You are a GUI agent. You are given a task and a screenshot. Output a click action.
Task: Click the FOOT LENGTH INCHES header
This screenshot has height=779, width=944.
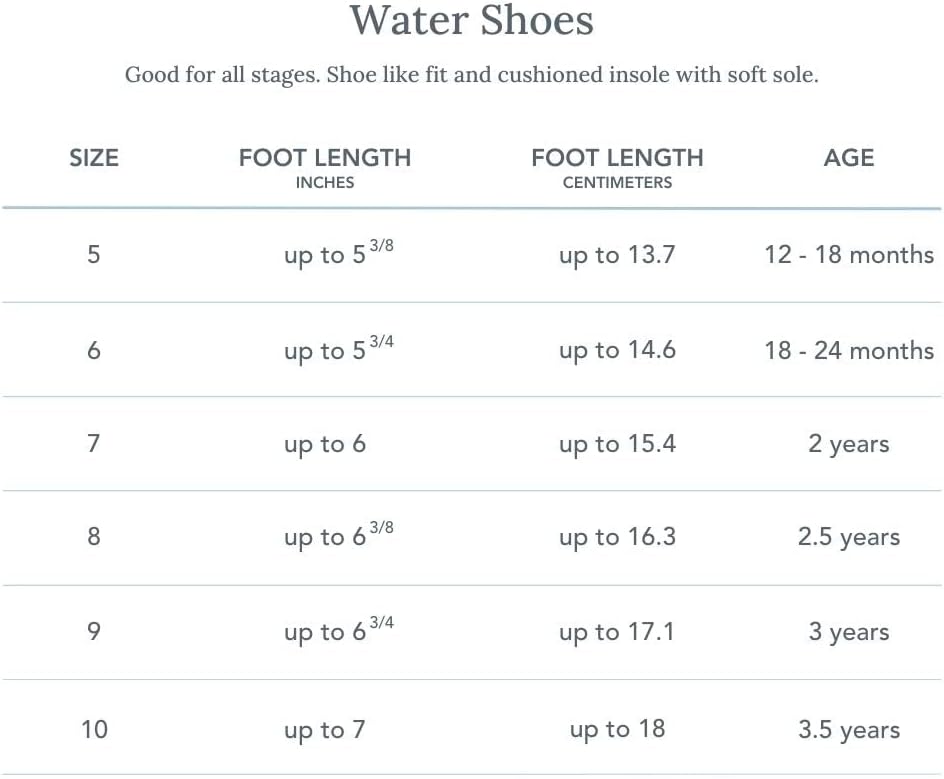325,168
